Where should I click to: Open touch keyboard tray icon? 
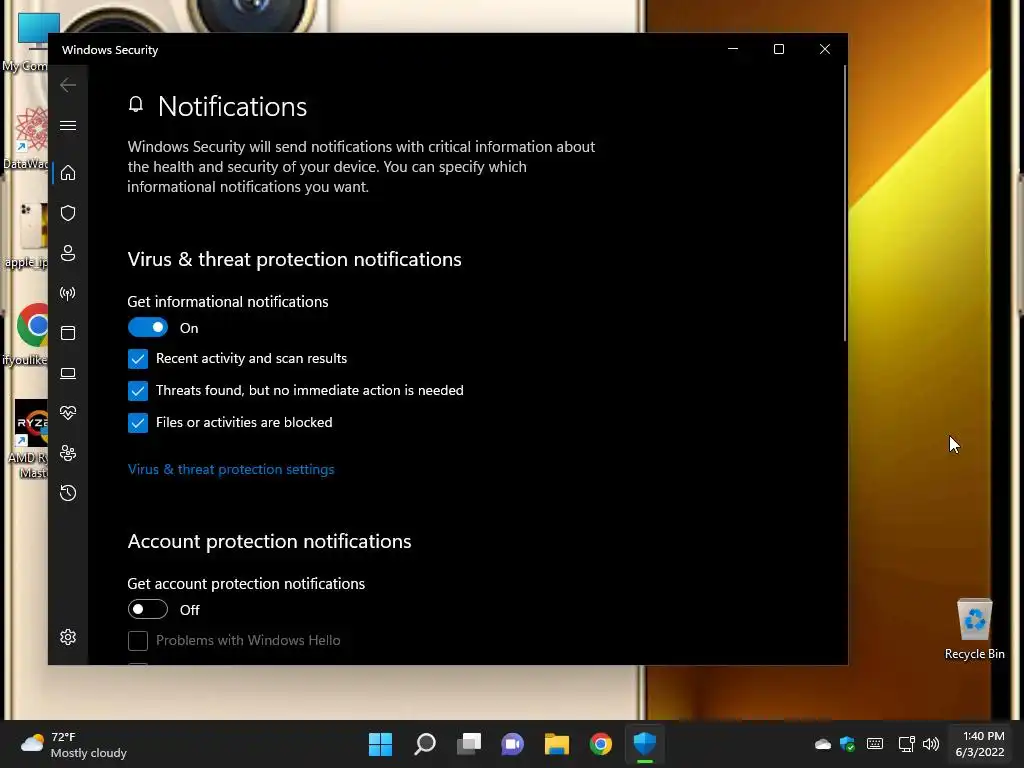[x=875, y=744]
